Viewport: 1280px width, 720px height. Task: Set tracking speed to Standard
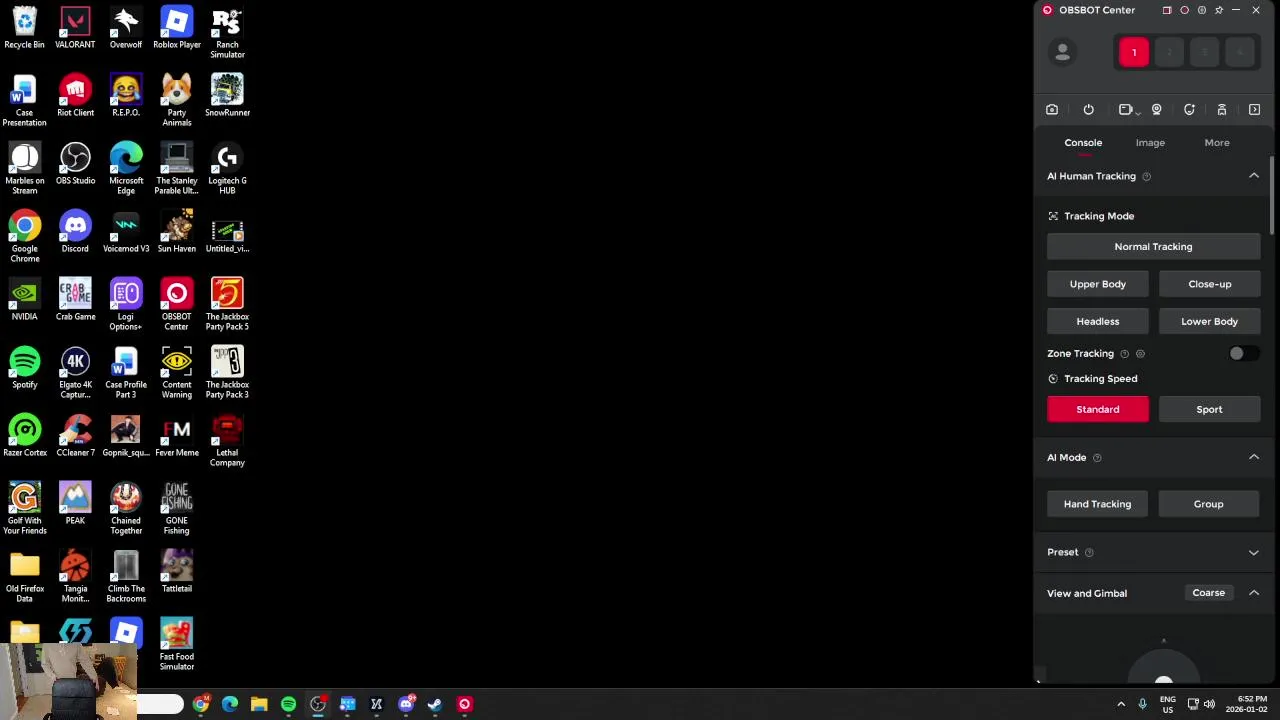click(x=1098, y=409)
